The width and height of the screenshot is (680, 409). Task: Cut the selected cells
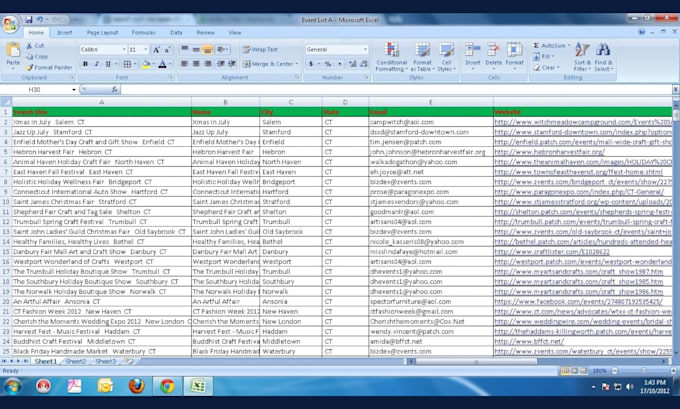tap(36, 46)
